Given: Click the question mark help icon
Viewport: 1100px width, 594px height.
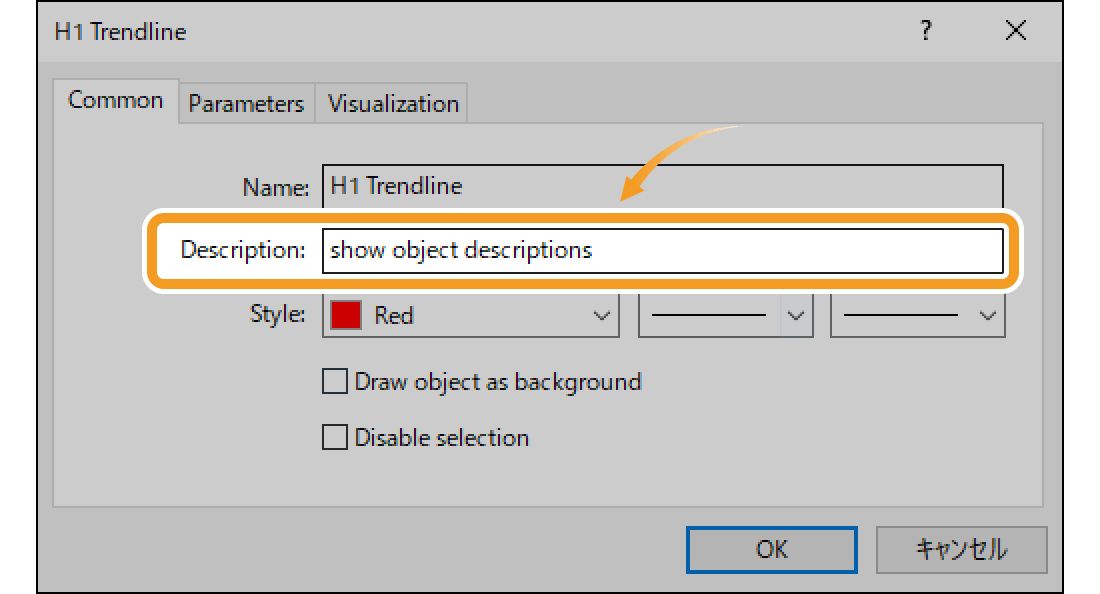Looking at the screenshot, I should pyautogui.click(x=926, y=30).
